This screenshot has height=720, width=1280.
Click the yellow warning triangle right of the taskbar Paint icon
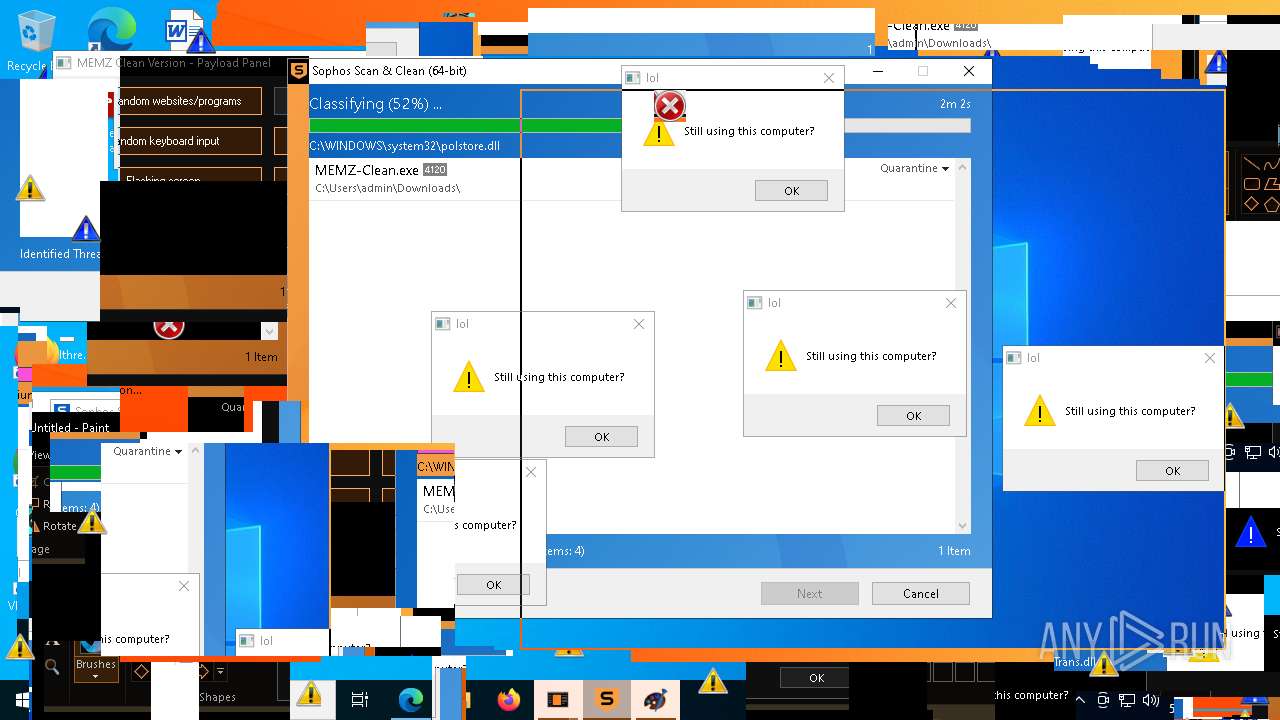713,681
